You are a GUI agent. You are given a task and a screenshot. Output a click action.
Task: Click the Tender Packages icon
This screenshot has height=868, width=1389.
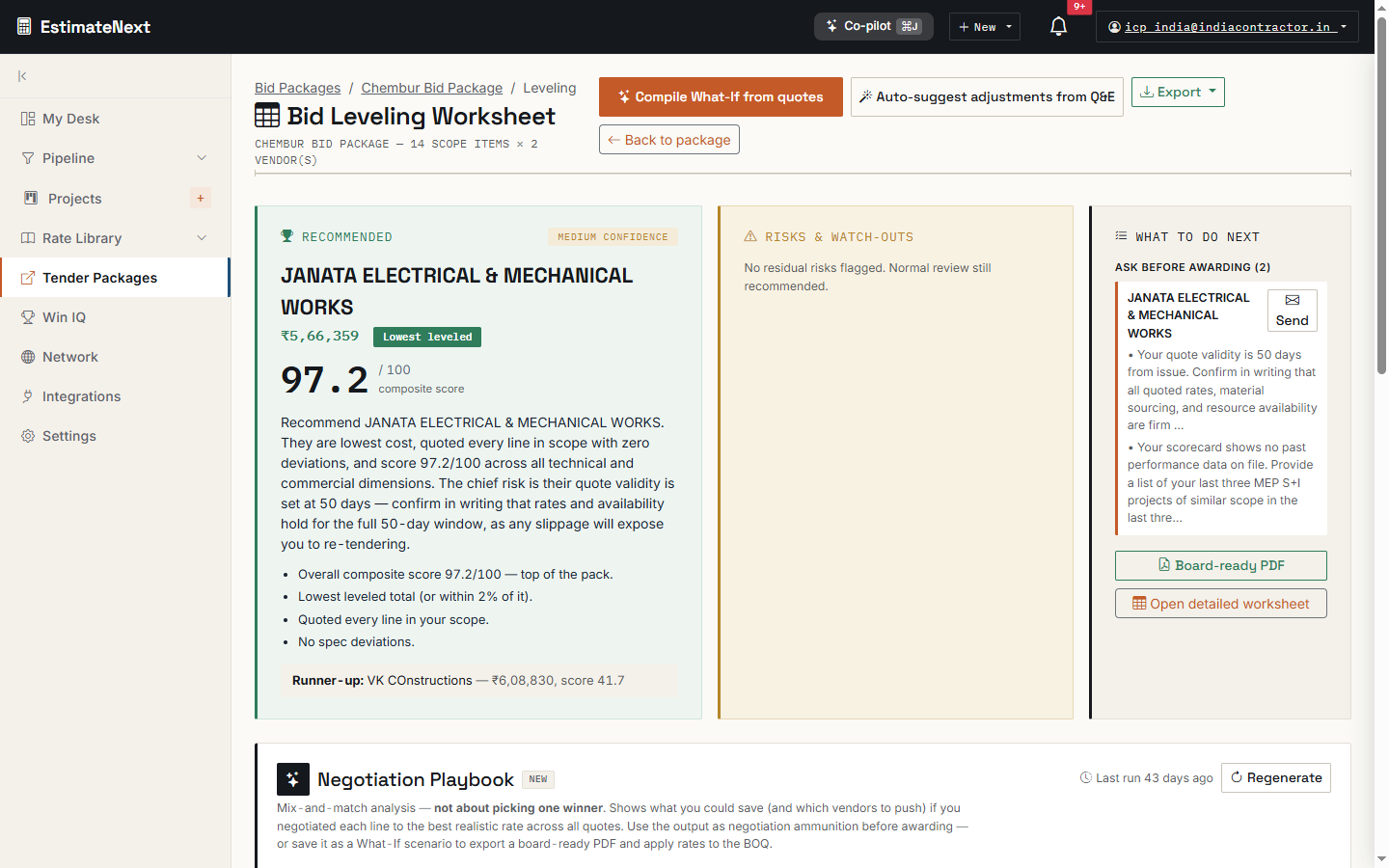click(x=28, y=278)
